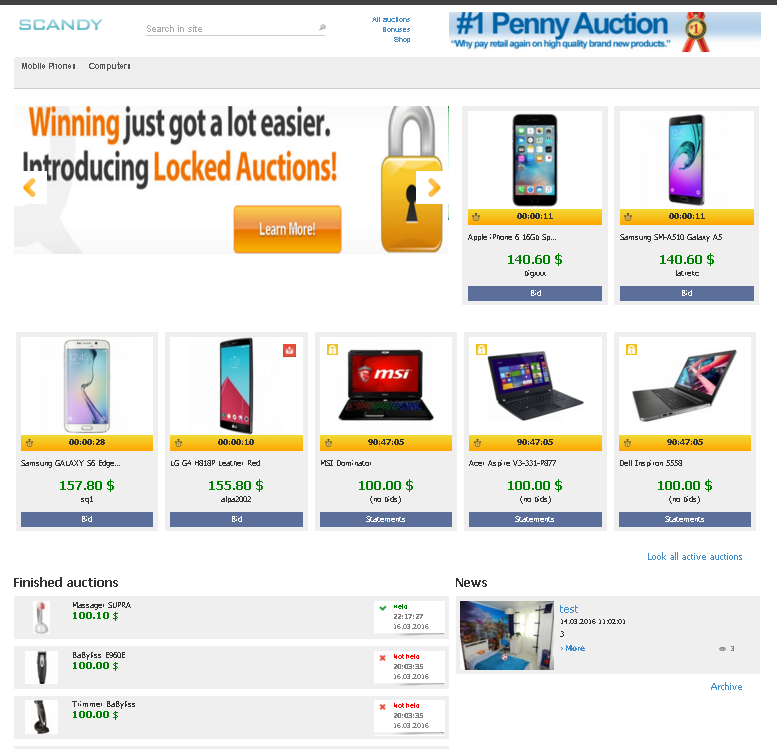Open the news Archive link
The image size is (777, 749).
(726, 687)
